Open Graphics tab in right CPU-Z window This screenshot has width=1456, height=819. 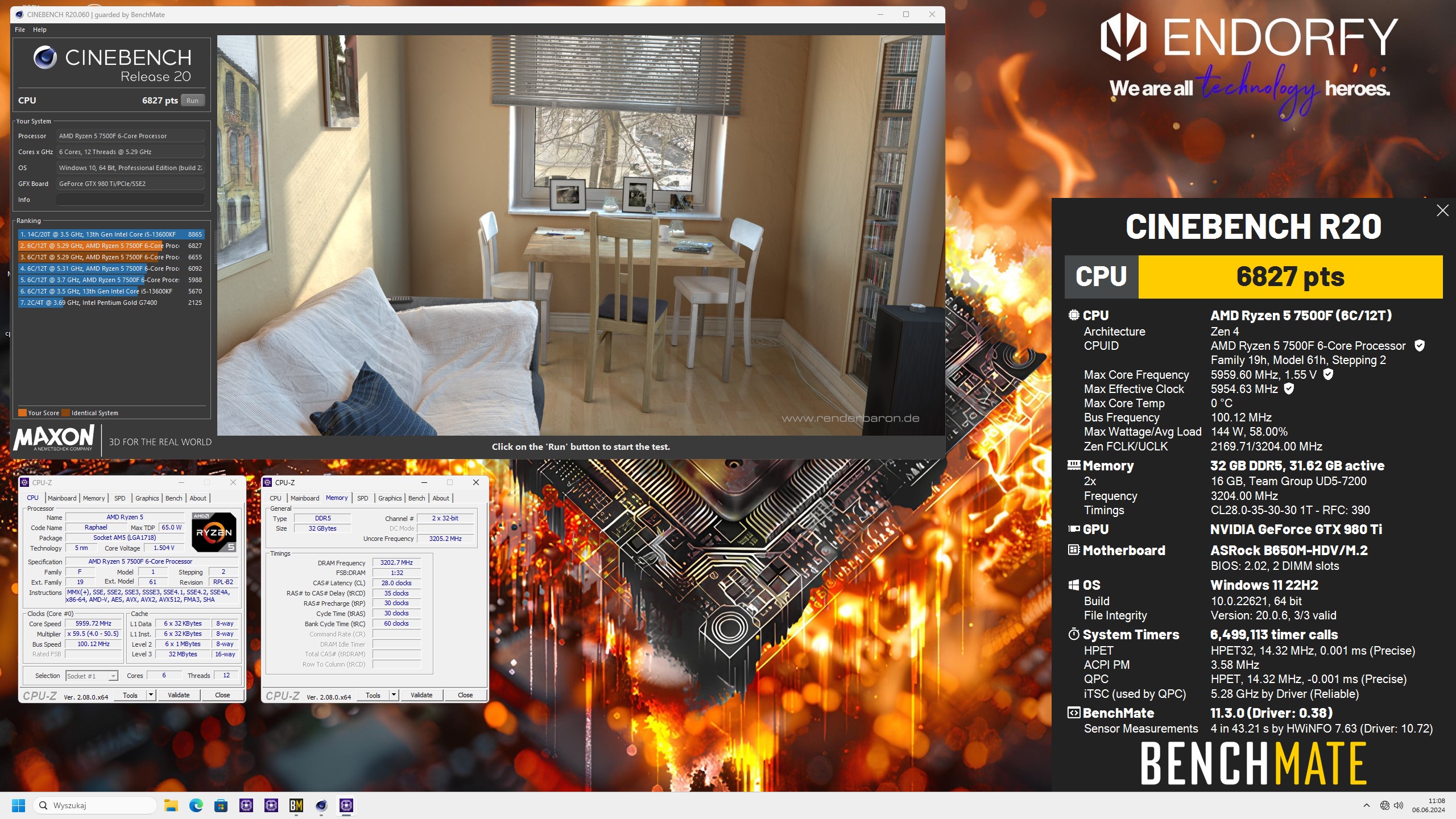coord(390,498)
